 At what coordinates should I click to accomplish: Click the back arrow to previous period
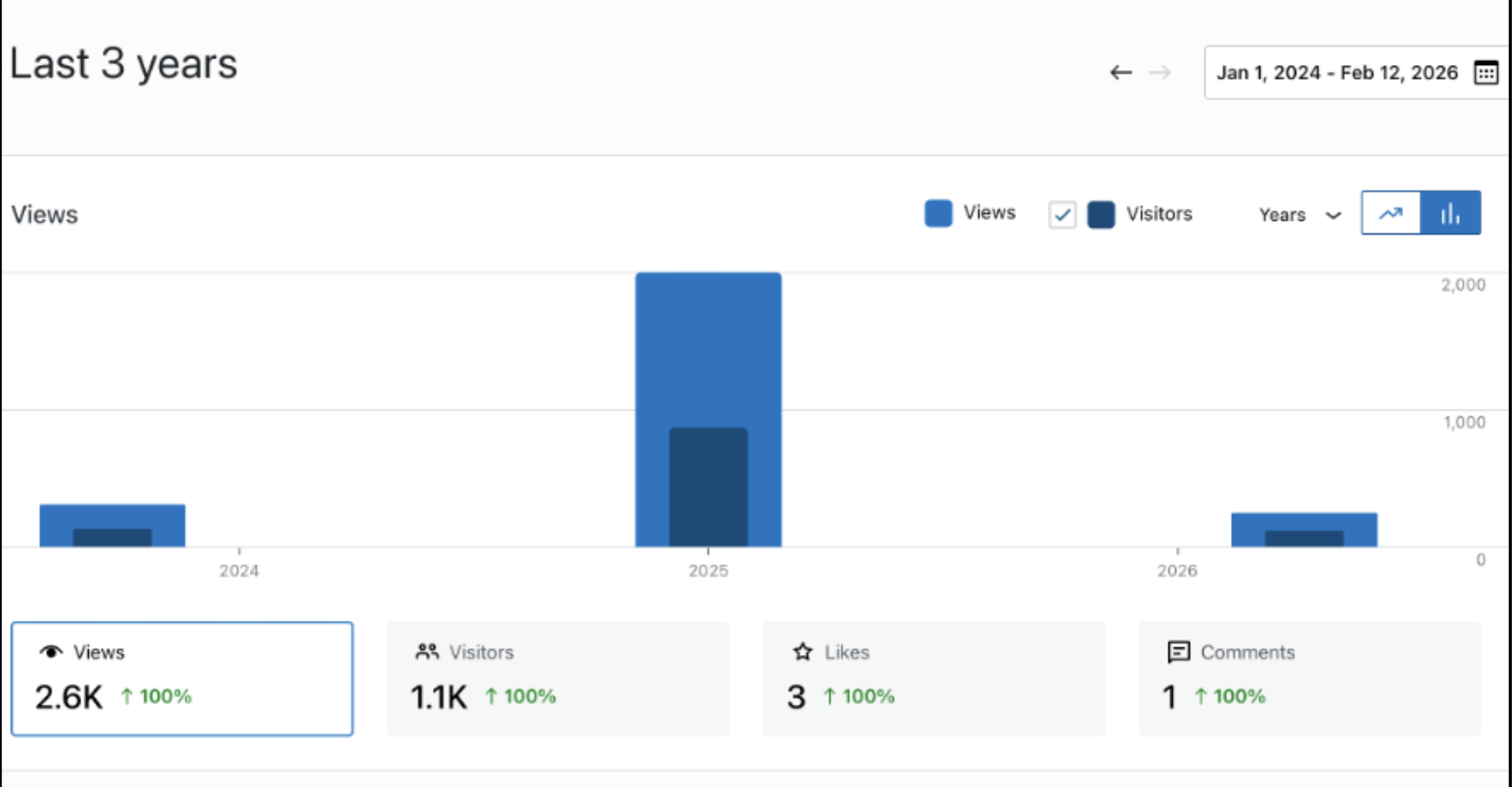[1121, 73]
